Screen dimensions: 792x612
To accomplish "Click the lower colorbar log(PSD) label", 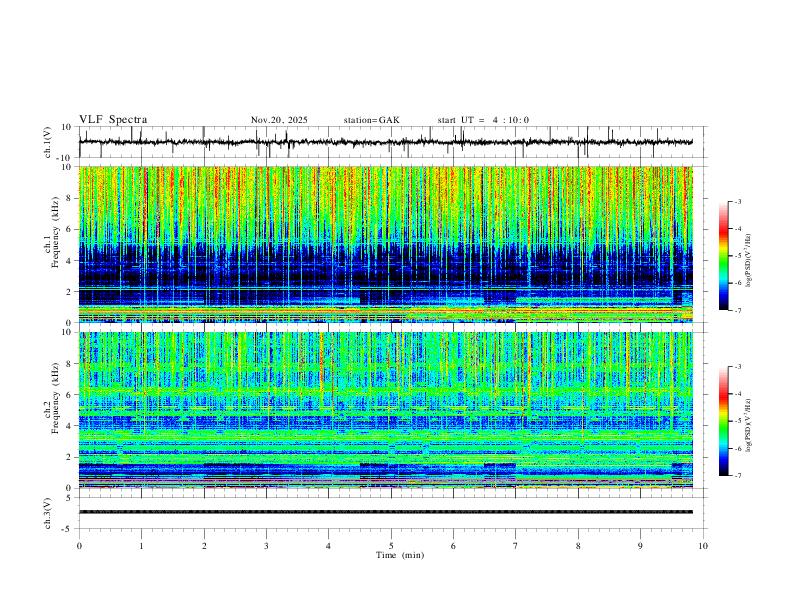I will [x=748, y=426].
